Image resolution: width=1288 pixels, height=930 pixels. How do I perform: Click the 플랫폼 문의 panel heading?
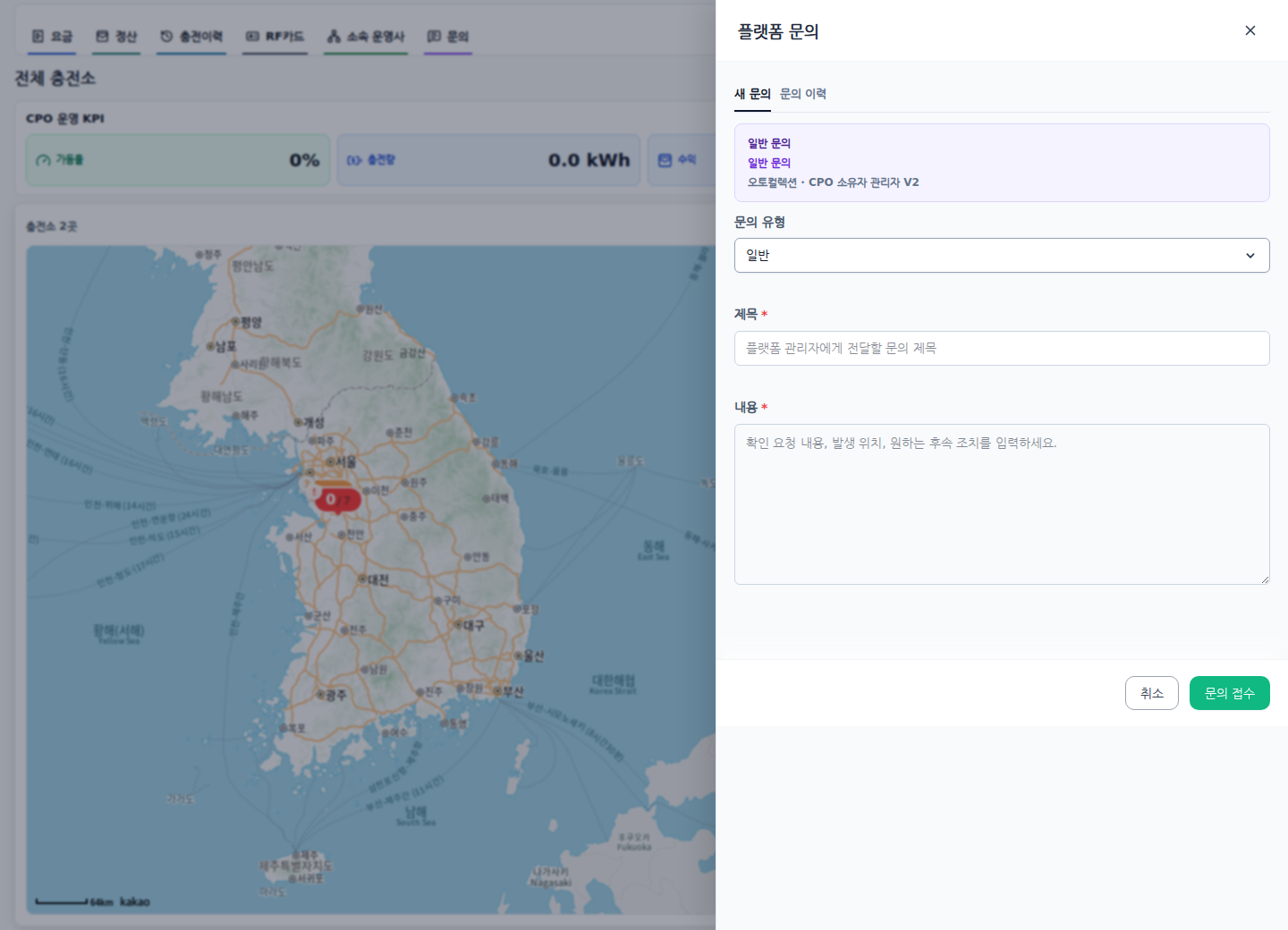[778, 31]
